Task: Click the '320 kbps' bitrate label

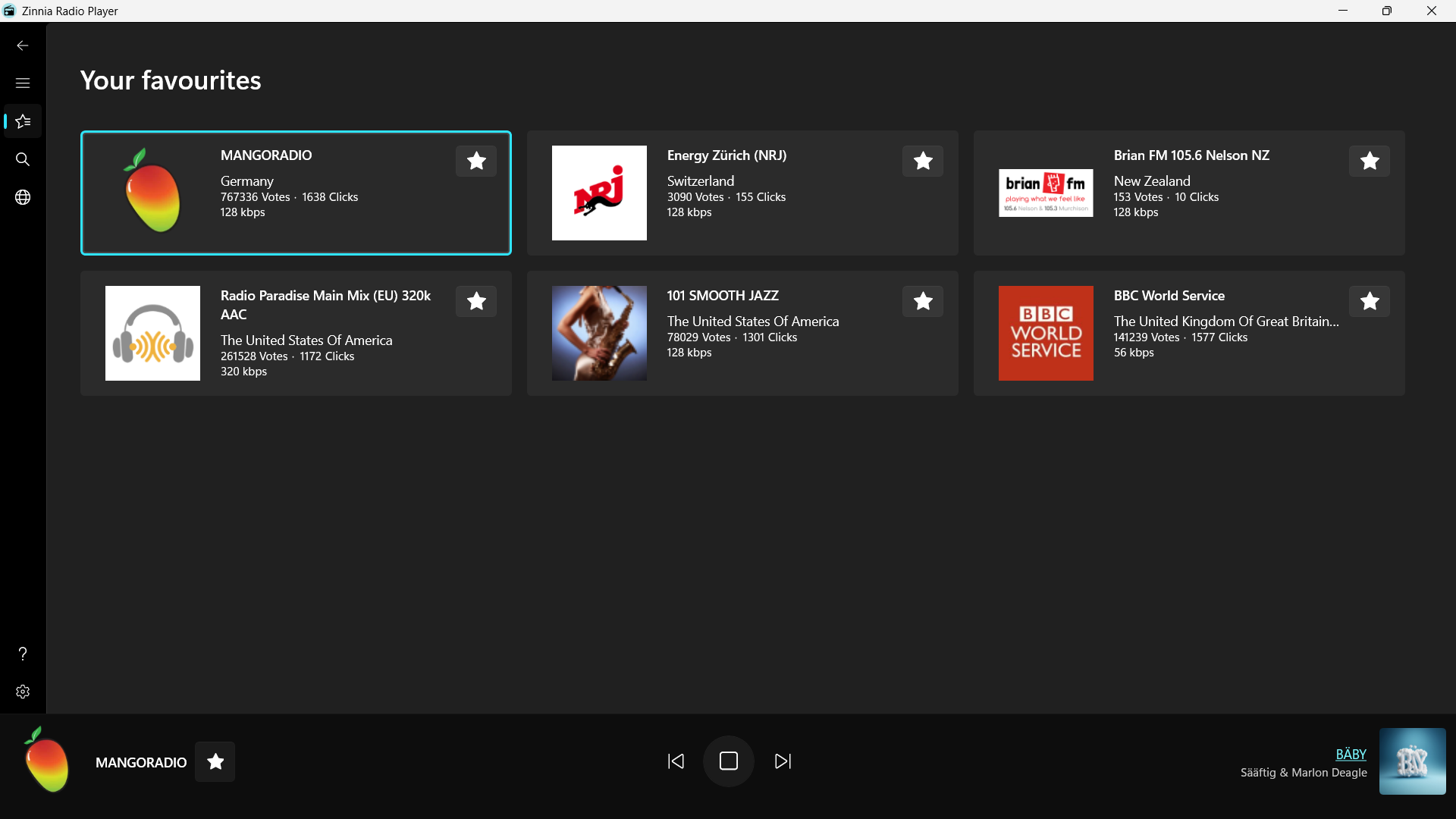Action: click(x=243, y=372)
